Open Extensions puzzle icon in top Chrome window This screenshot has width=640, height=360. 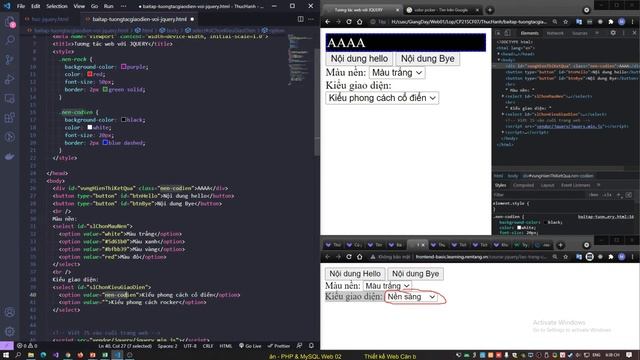(x=611, y=22)
